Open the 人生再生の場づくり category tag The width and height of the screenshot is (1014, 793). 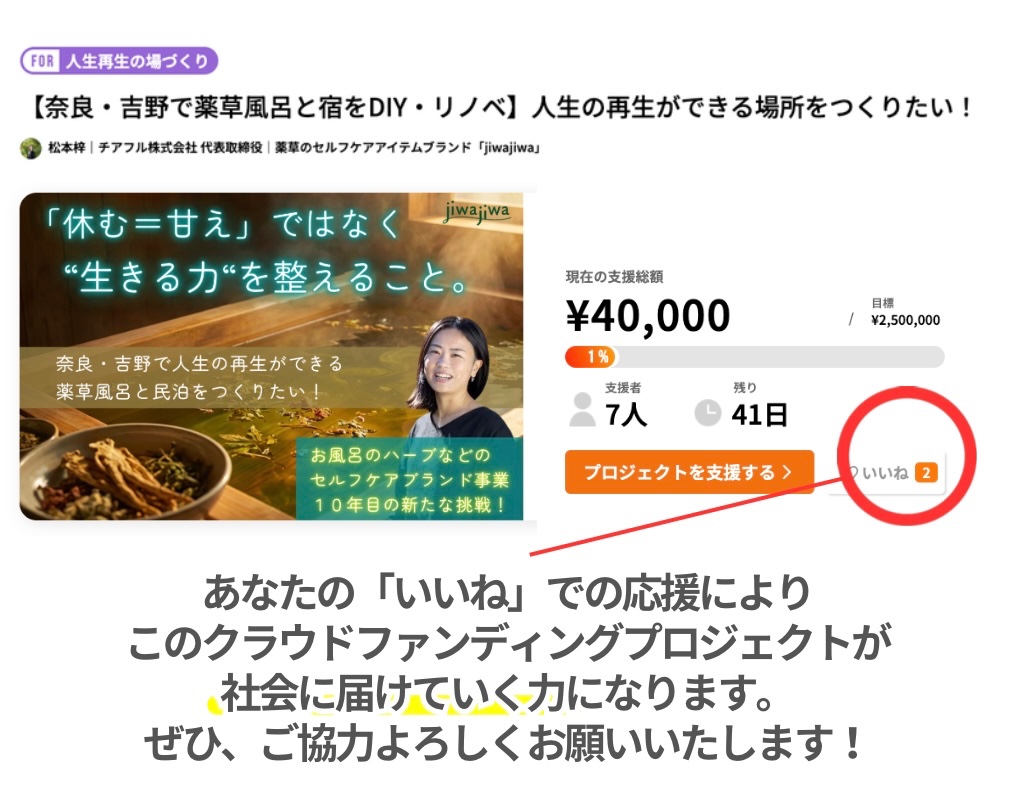click(x=137, y=61)
